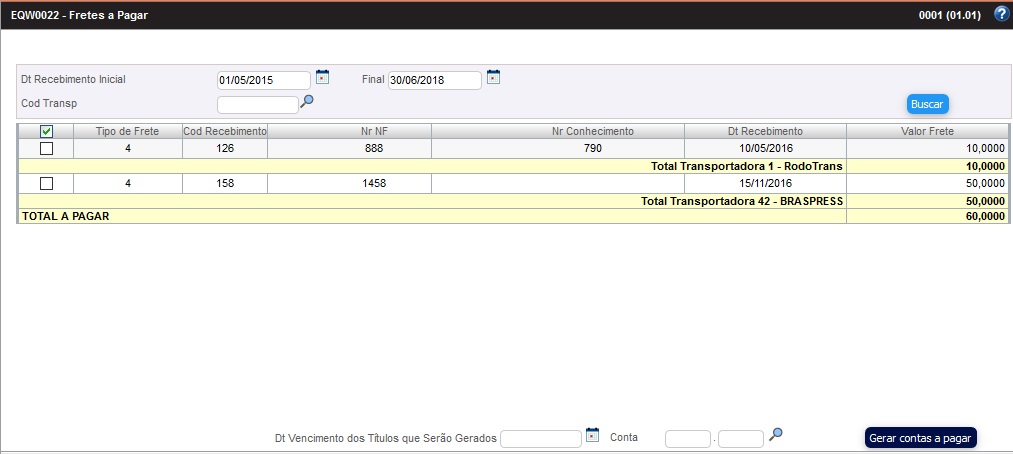Focus the Cod Transp input field
The width and height of the screenshot is (1013, 454).
(257, 104)
